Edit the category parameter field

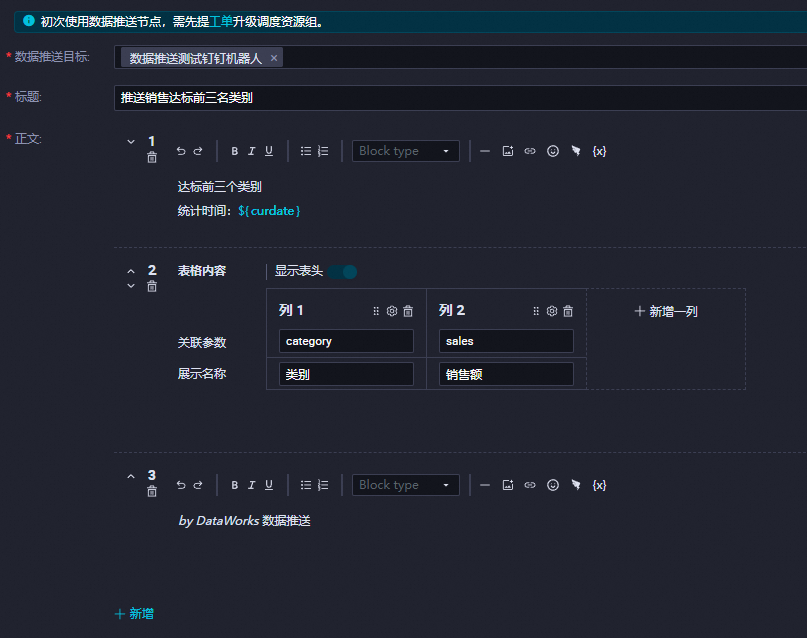346,341
